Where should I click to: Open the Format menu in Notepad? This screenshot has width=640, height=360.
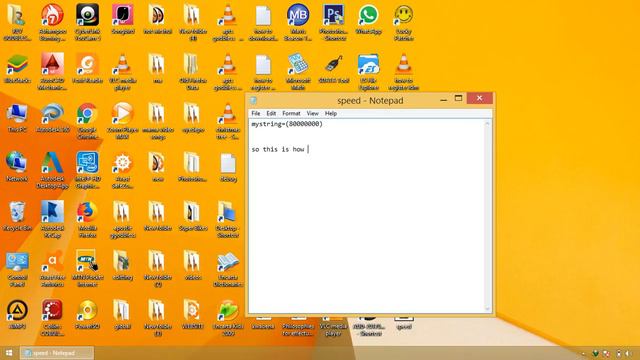click(x=291, y=113)
